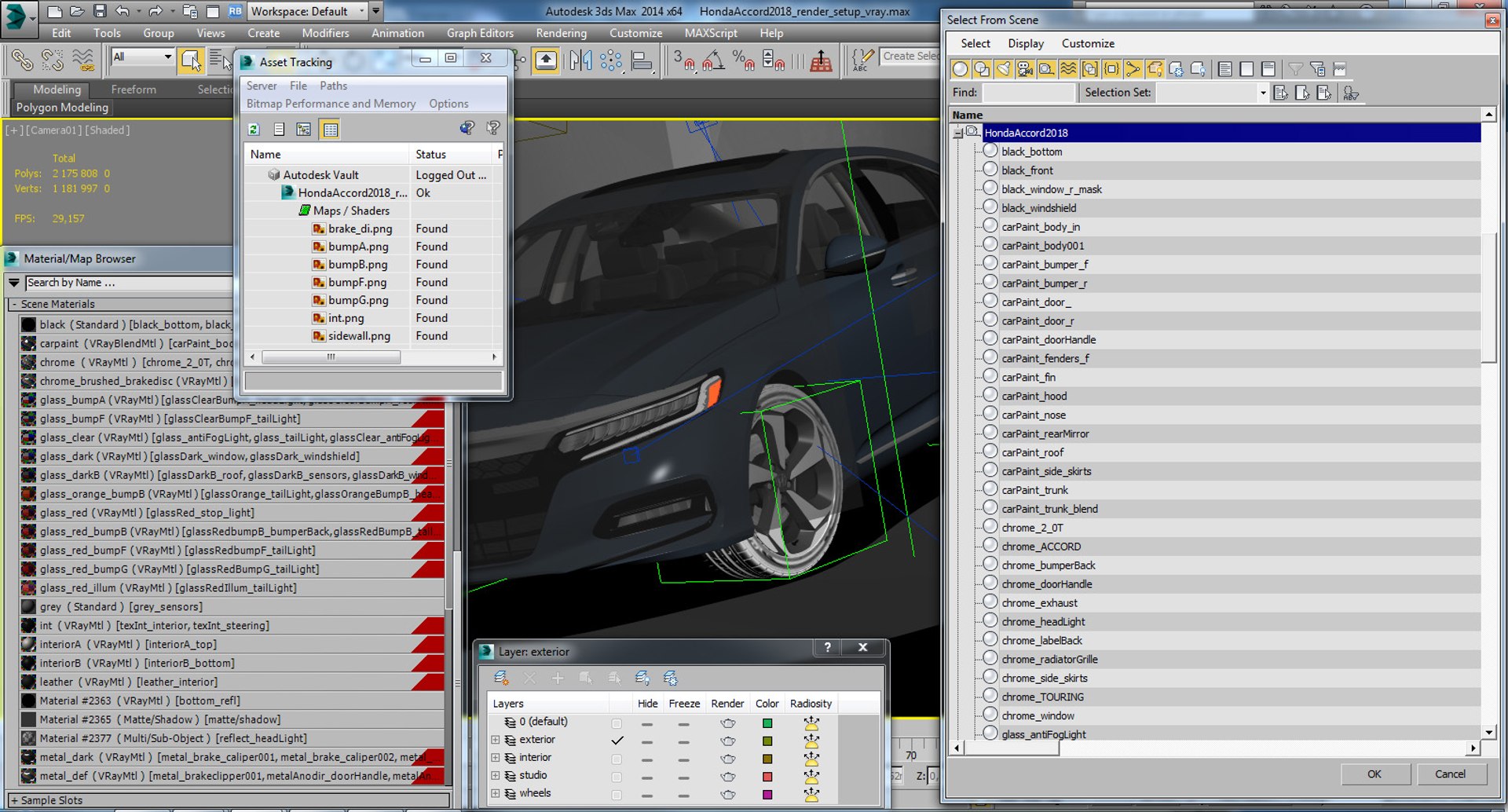Click the Find input field
The height and width of the screenshot is (812, 1508).
(x=1028, y=93)
